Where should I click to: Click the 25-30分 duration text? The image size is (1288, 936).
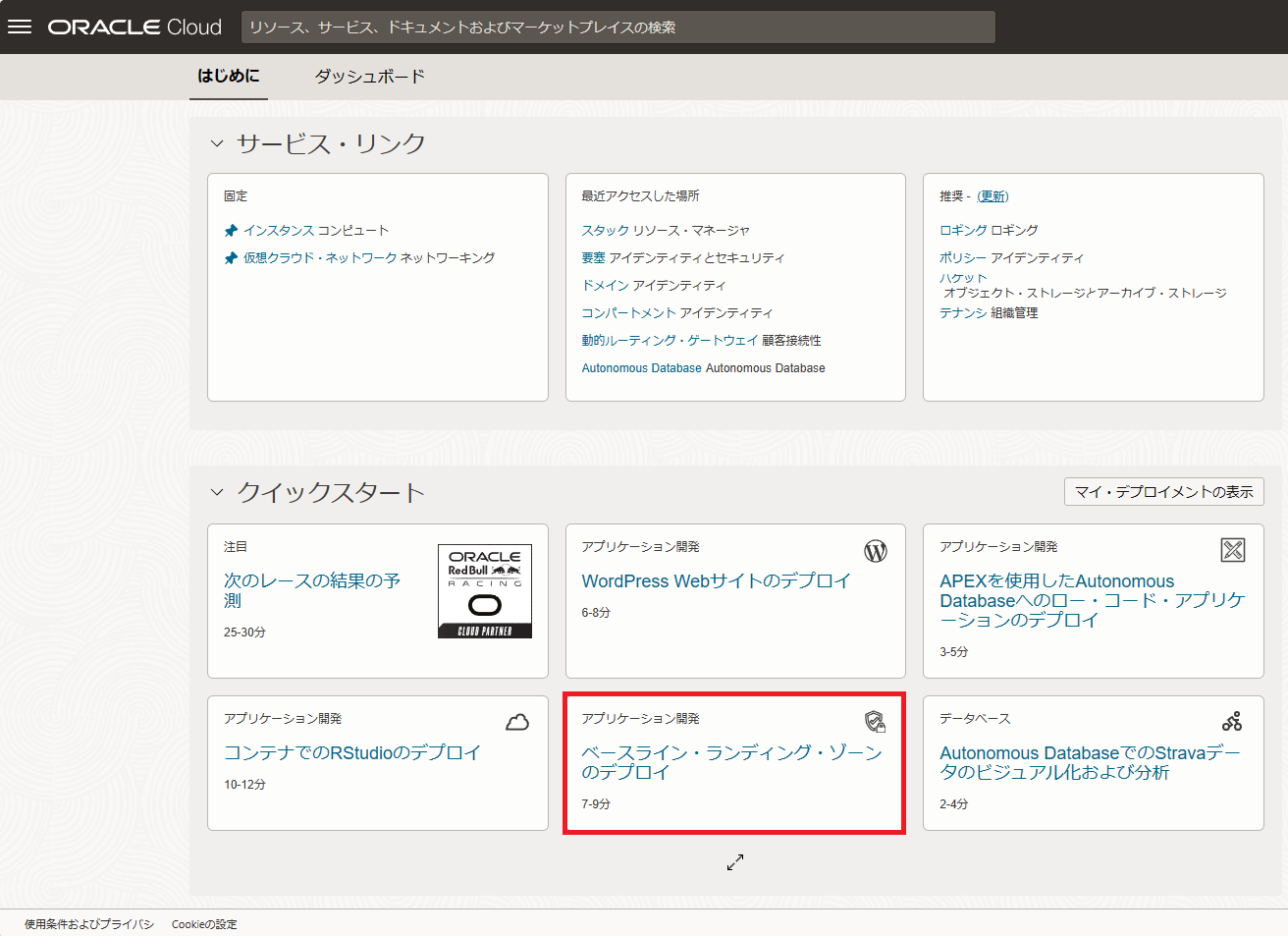click(x=244, y=633)
